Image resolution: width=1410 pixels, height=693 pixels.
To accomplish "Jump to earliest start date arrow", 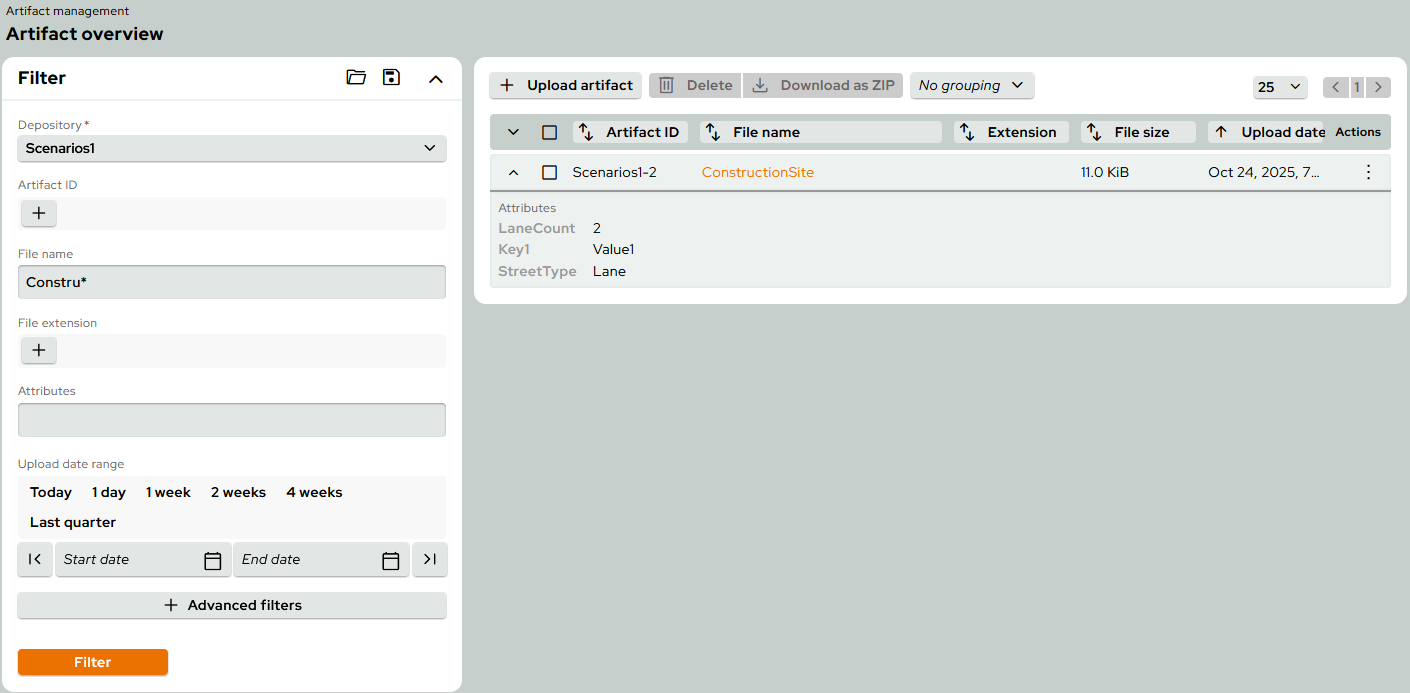I will tap(35, 560).
